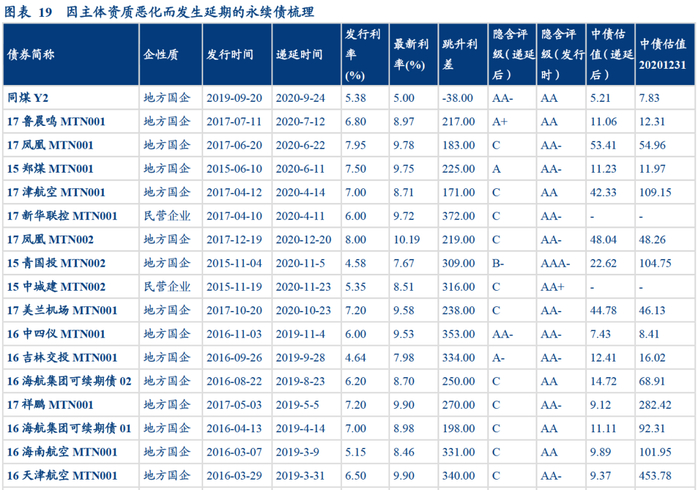Image resolution: width=700 pixels, height=490 pixels.
Task: Select the 17美兰机场MTN001 bond name
Action: click(x=62, y=310)
